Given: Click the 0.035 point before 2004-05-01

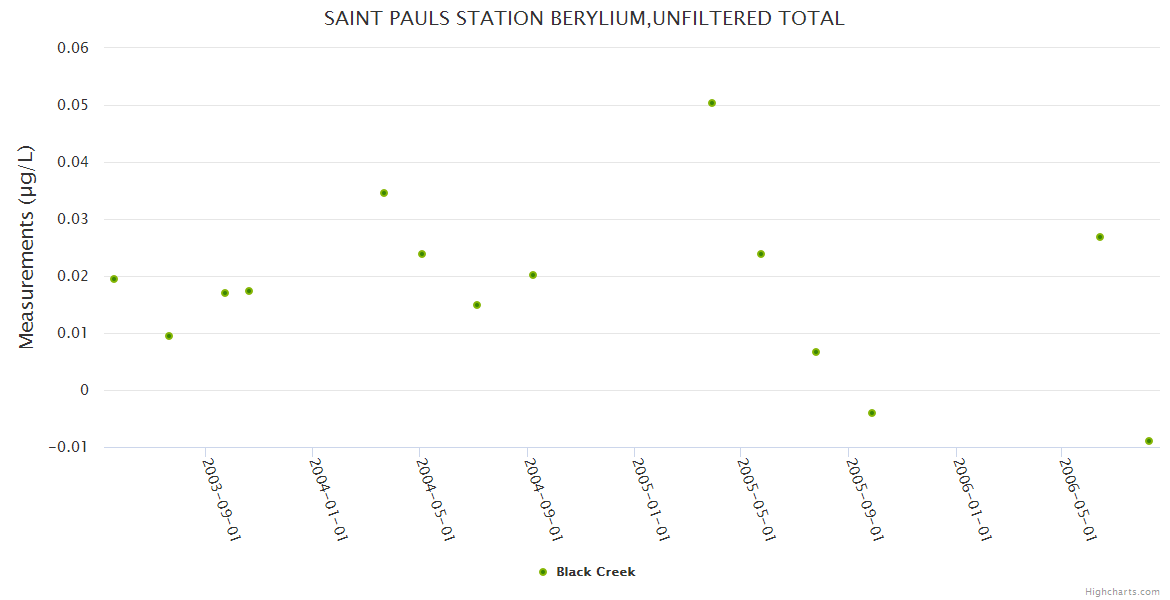Looking at the screenshot, I should (x=384, y=193).
